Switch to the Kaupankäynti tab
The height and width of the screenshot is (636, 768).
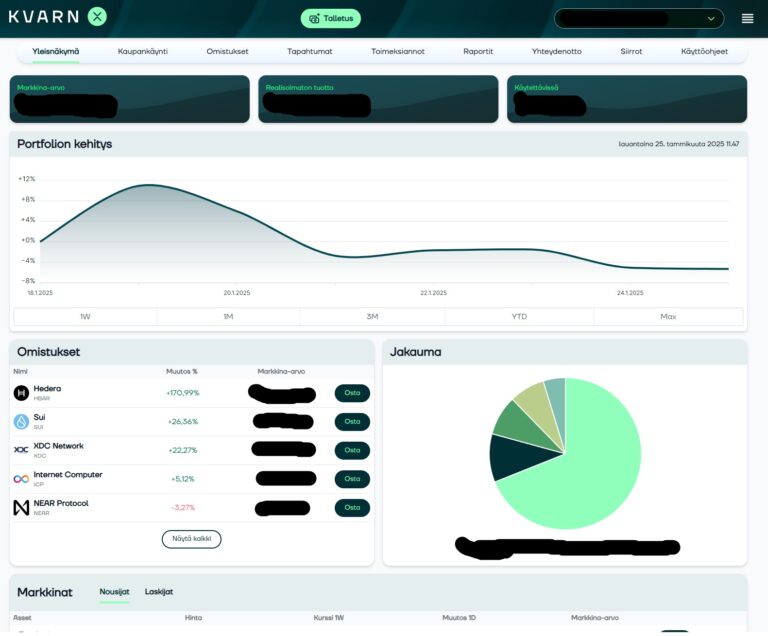point(143,51)
